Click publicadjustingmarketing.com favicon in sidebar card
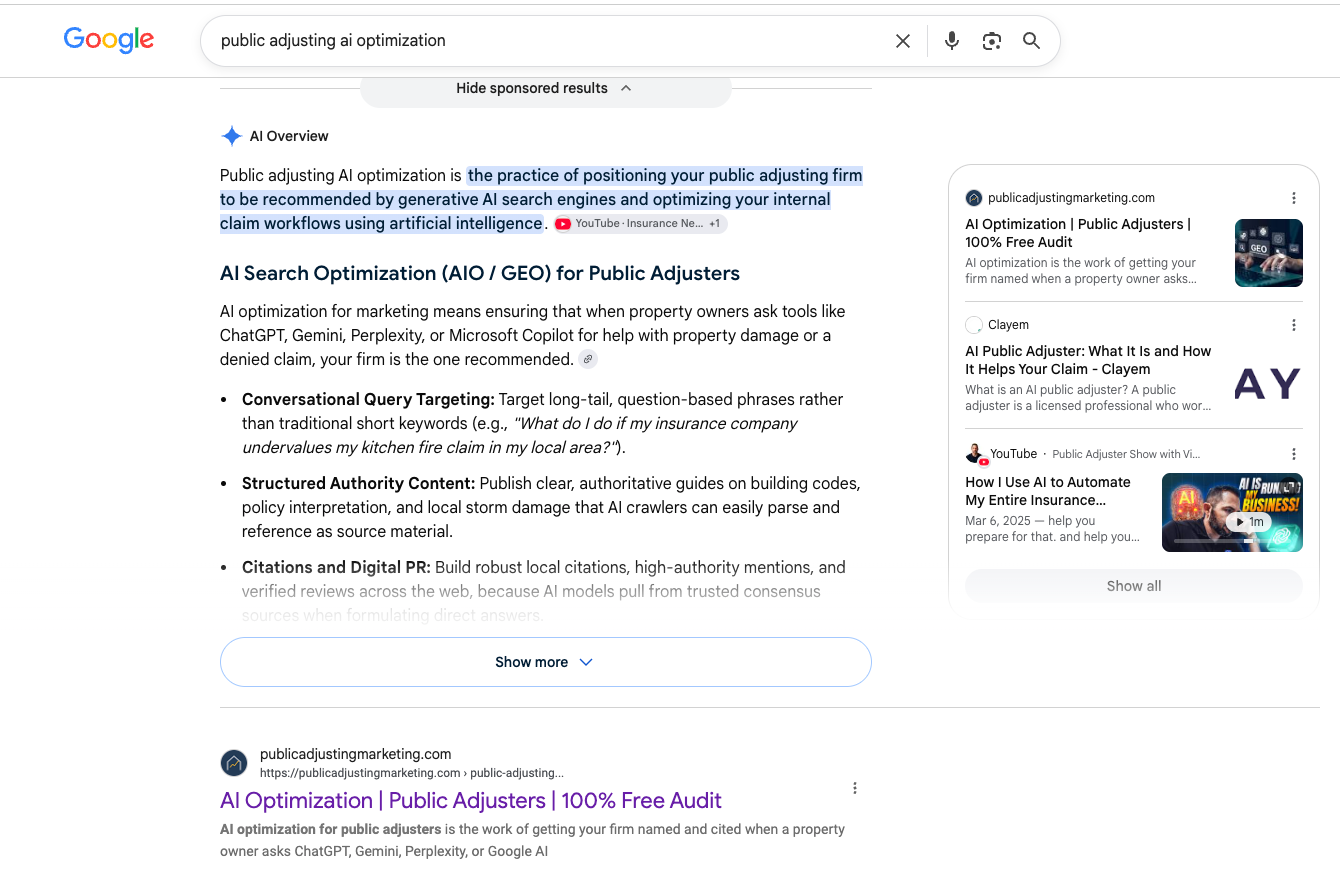The image size is (1340, 879). [x=974, y=198]
